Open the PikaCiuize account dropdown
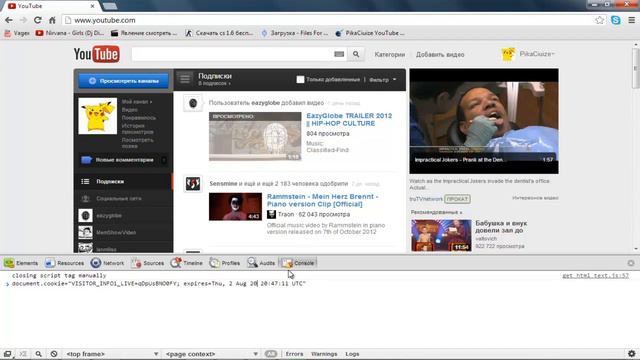This screenshot has width=640, height=360. point(537,54)
